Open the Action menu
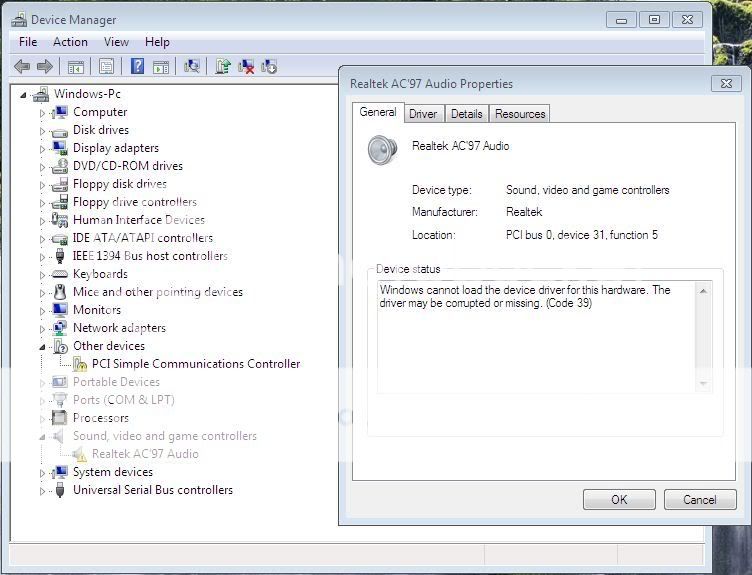This screenshot has width=752, height=575. pos(70,42)
